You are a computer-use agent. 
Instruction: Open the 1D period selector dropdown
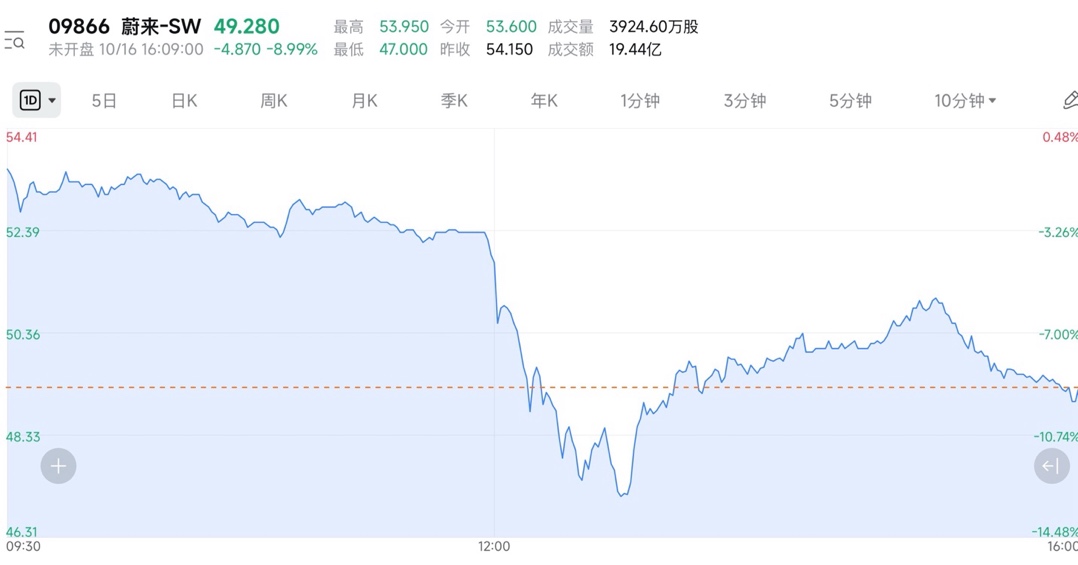[x=37, y=100]
